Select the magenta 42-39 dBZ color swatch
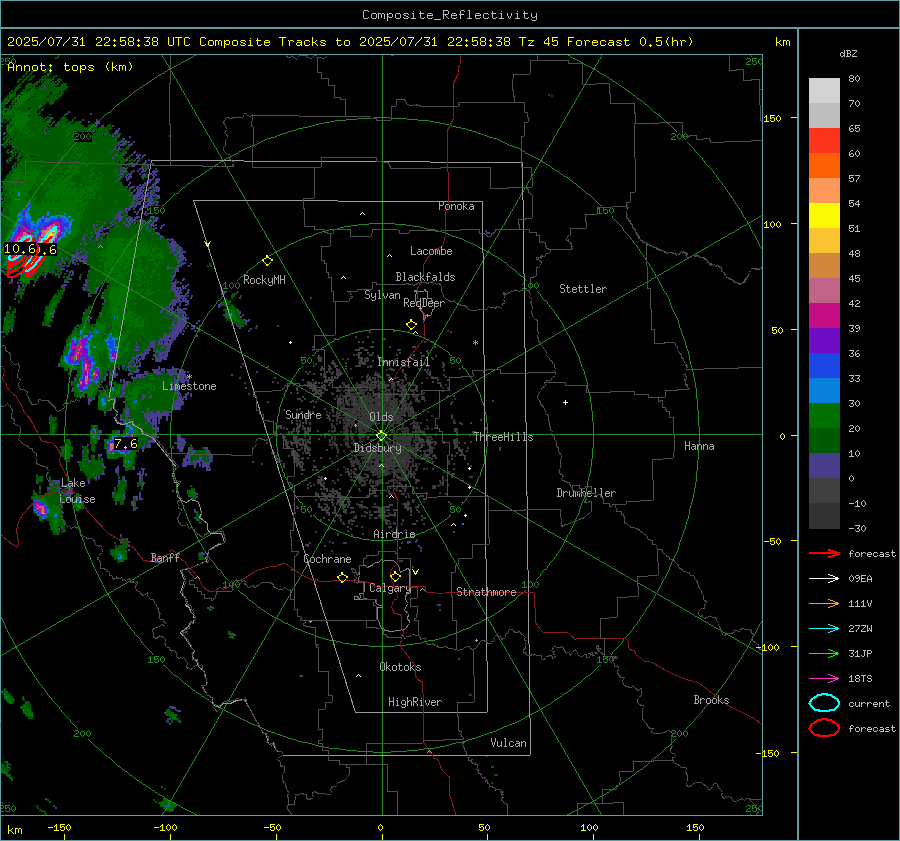Screen dimensions: 900x841 [824, 316]
